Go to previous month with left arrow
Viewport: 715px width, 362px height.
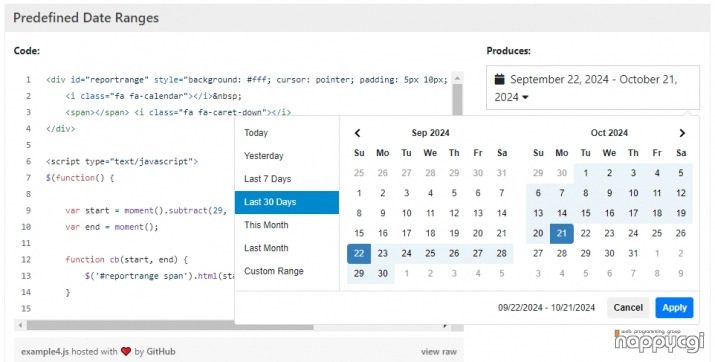click(358, 133)
